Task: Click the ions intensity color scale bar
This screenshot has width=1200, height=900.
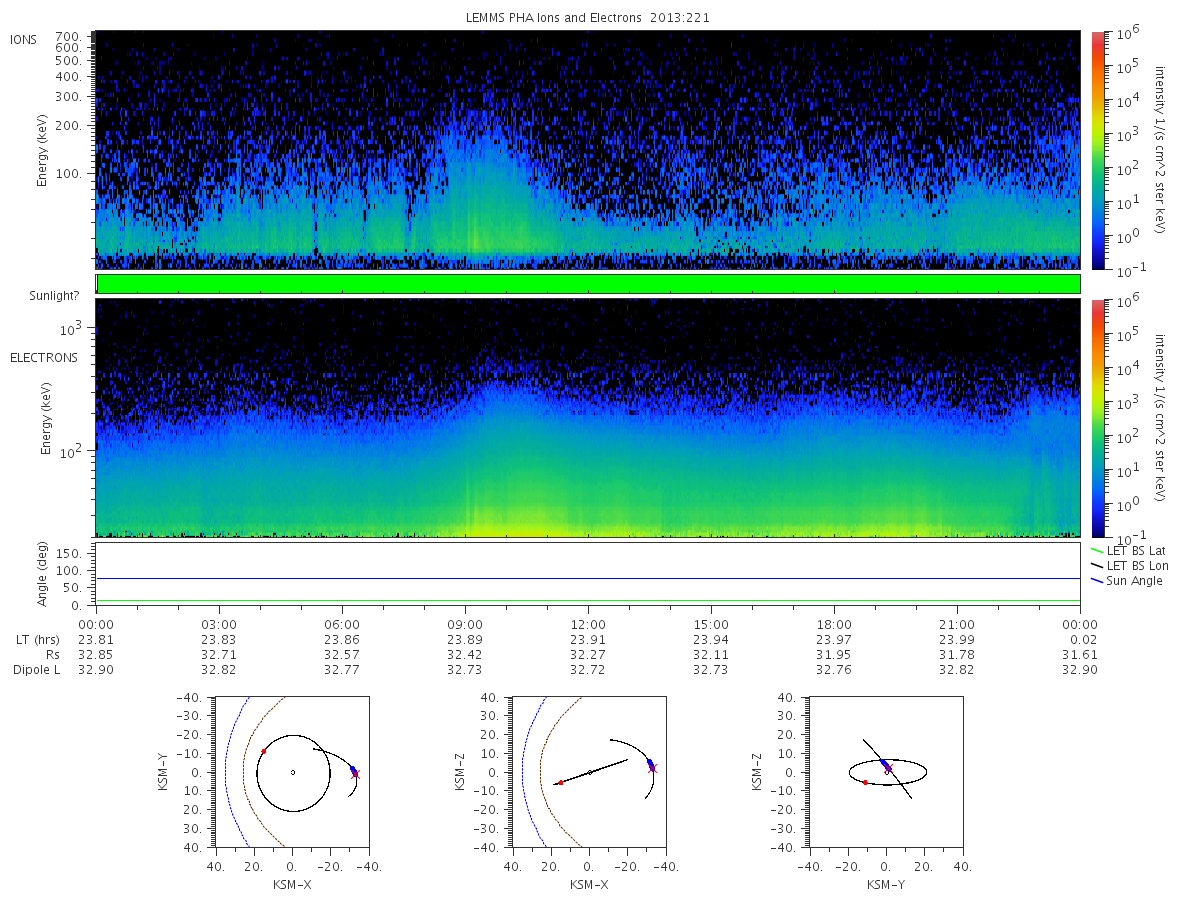Action: pyautogui.click(x=1096, y=150)
